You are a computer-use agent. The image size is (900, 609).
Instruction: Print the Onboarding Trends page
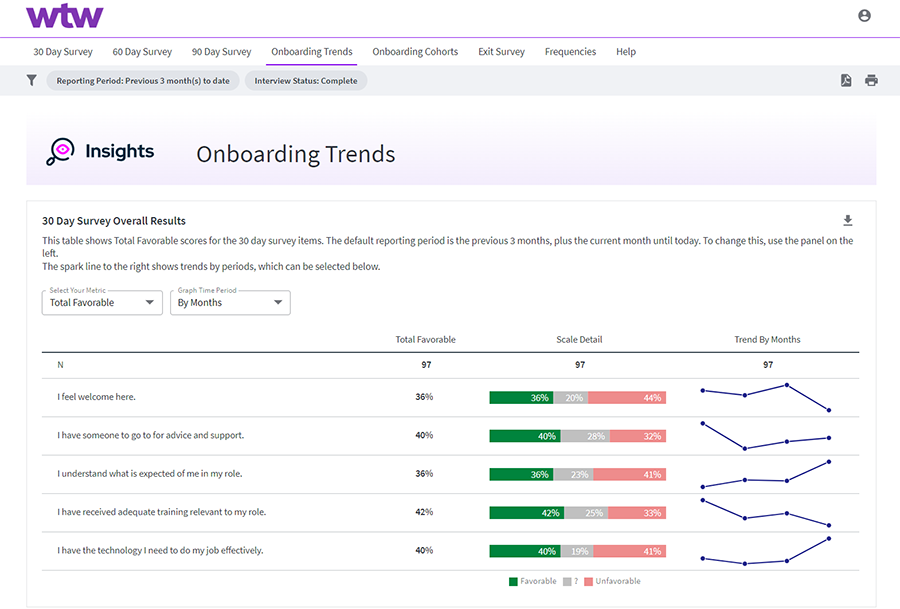point(871,81)
